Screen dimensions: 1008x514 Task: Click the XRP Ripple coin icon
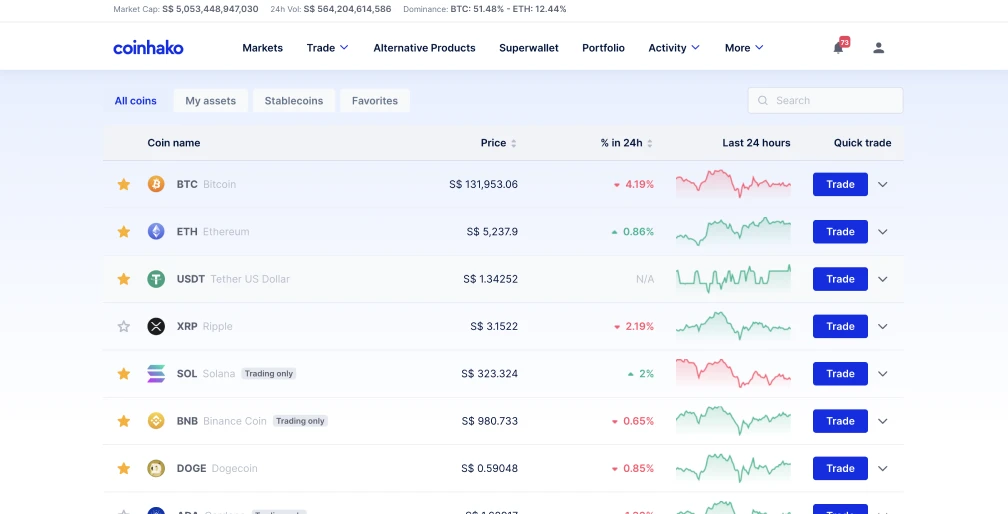tap(156, 326)
